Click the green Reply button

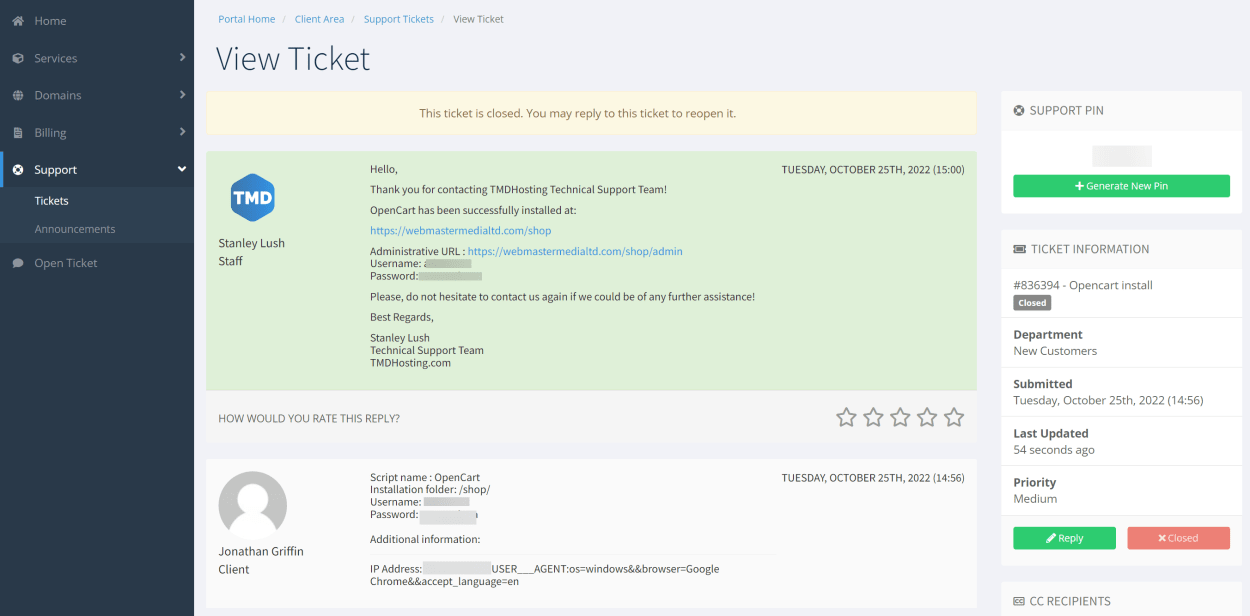pos(1064,538)
